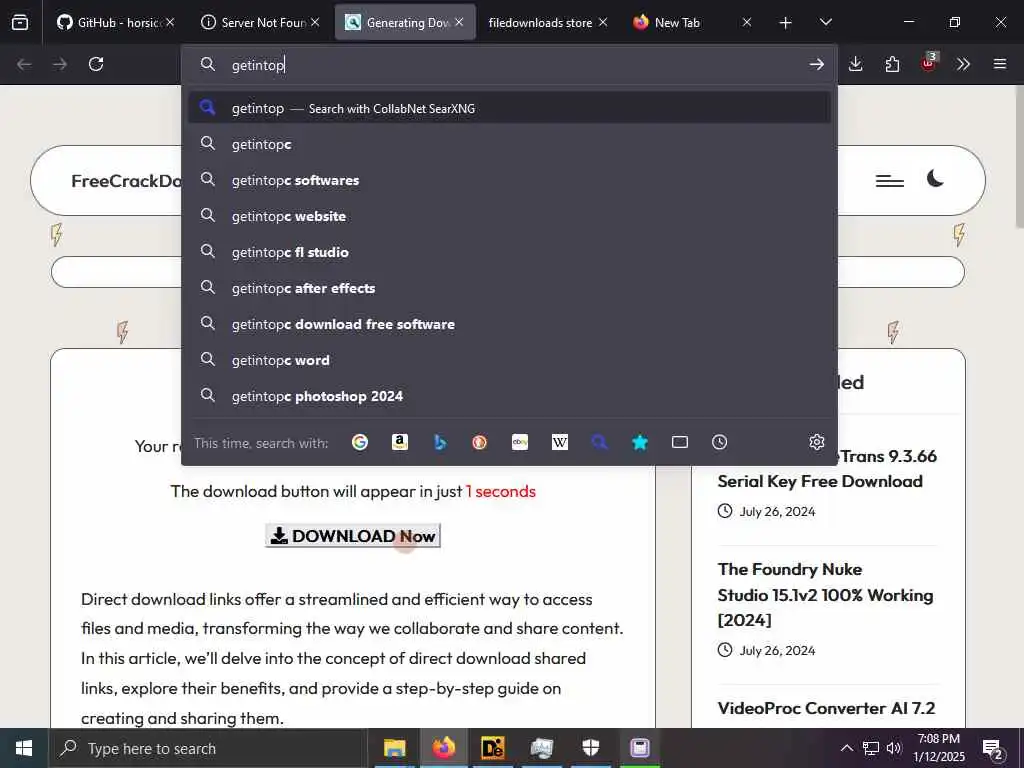Search this time with DuckDuckGo
1024x768 pixels.
point(479,442)
